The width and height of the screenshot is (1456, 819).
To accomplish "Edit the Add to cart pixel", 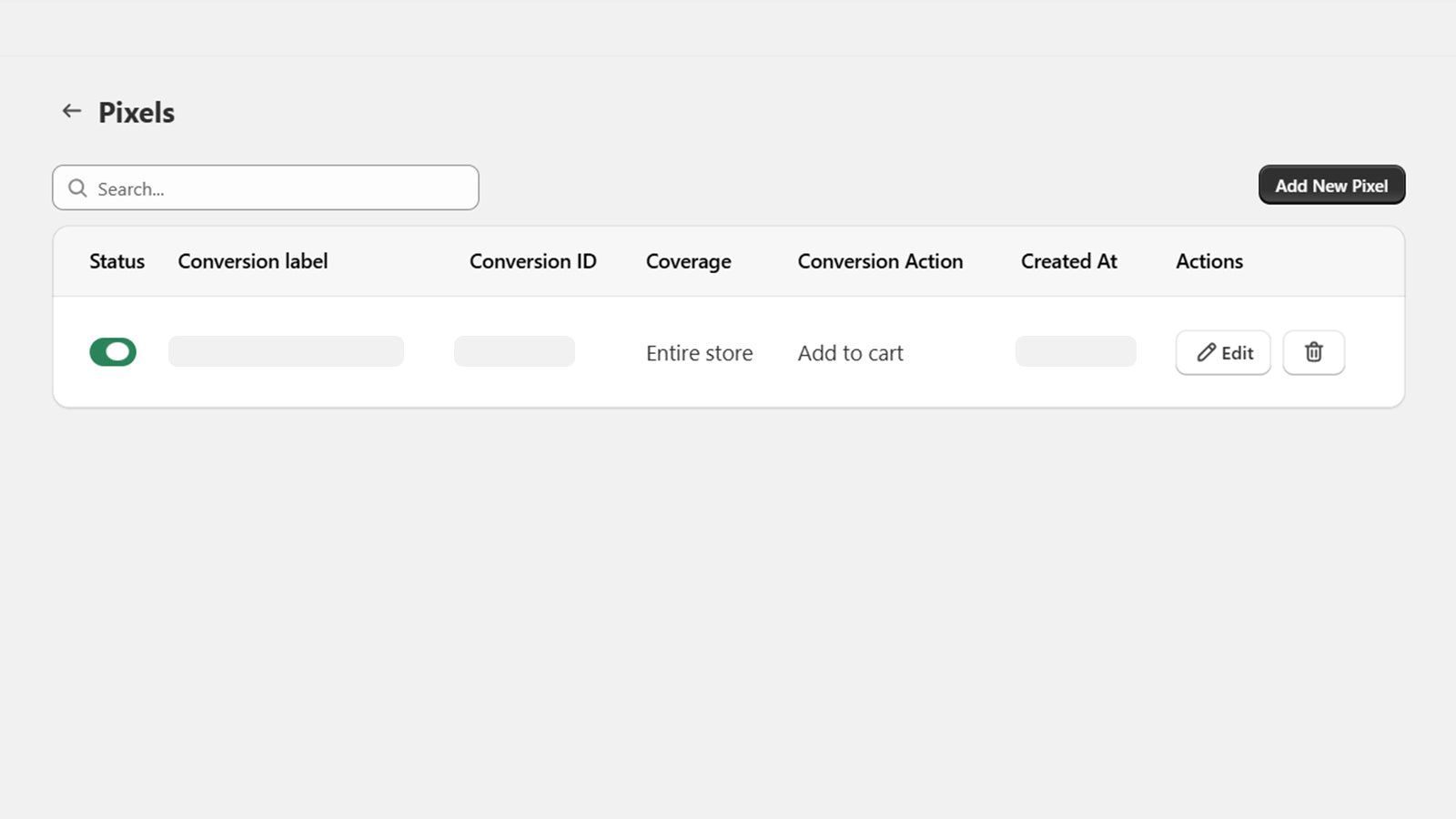I will [1223, 352].
